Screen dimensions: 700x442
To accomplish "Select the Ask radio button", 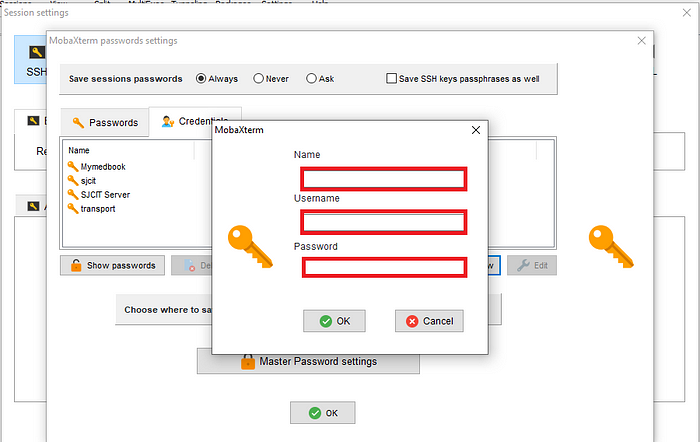I will (311, 79).
